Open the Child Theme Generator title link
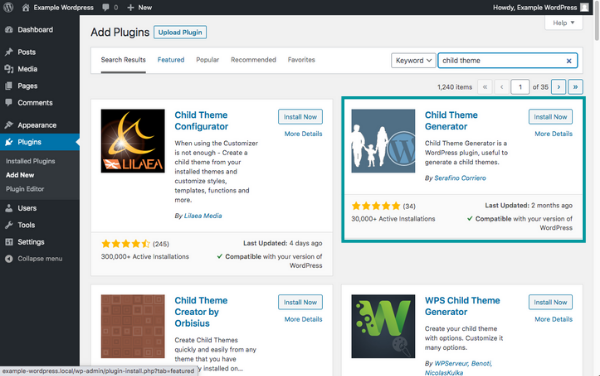This screenshot has width=600, height=376. 451,121
